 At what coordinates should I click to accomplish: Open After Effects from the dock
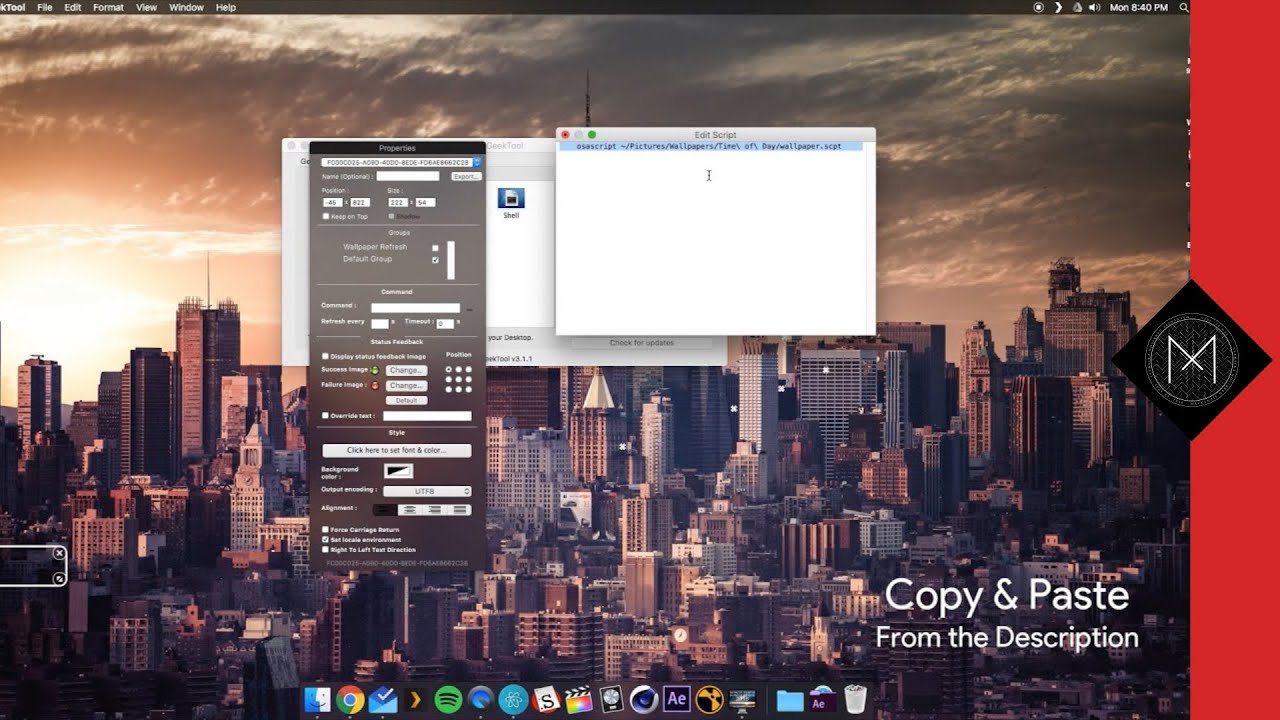click(677, 699)
